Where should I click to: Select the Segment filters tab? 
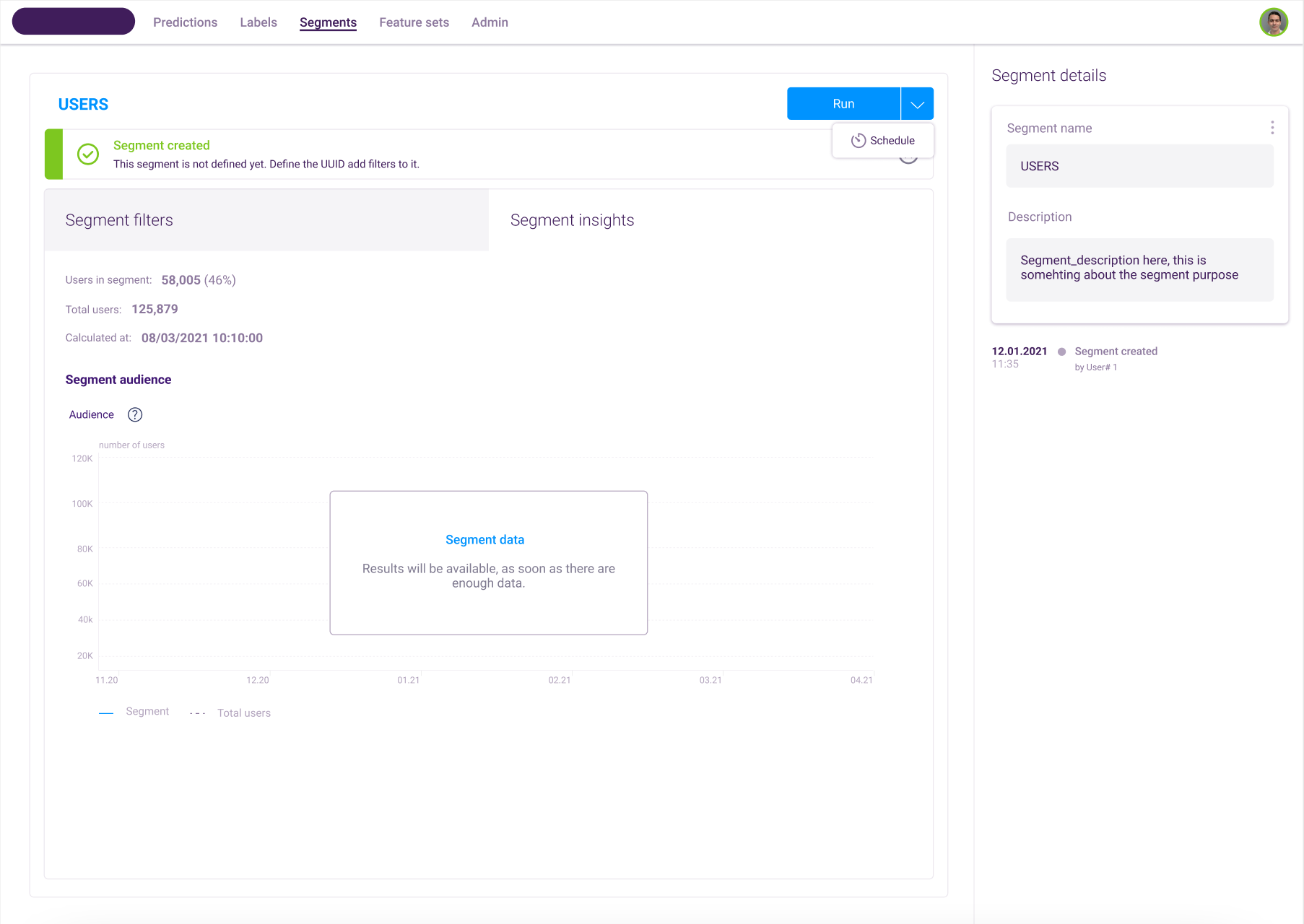click(x=119, y=220)
